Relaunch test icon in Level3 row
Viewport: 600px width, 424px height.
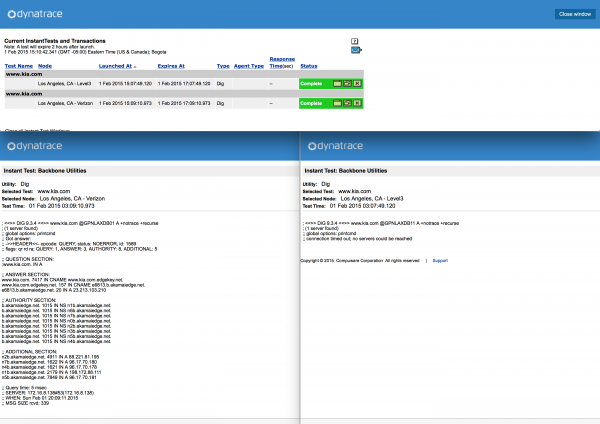[347, 83]
